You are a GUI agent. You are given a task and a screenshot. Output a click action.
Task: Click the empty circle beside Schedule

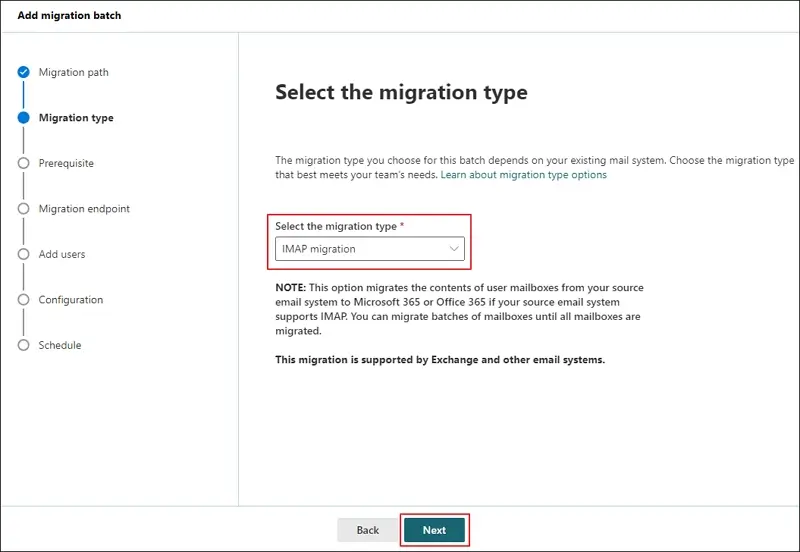(23, 345)
